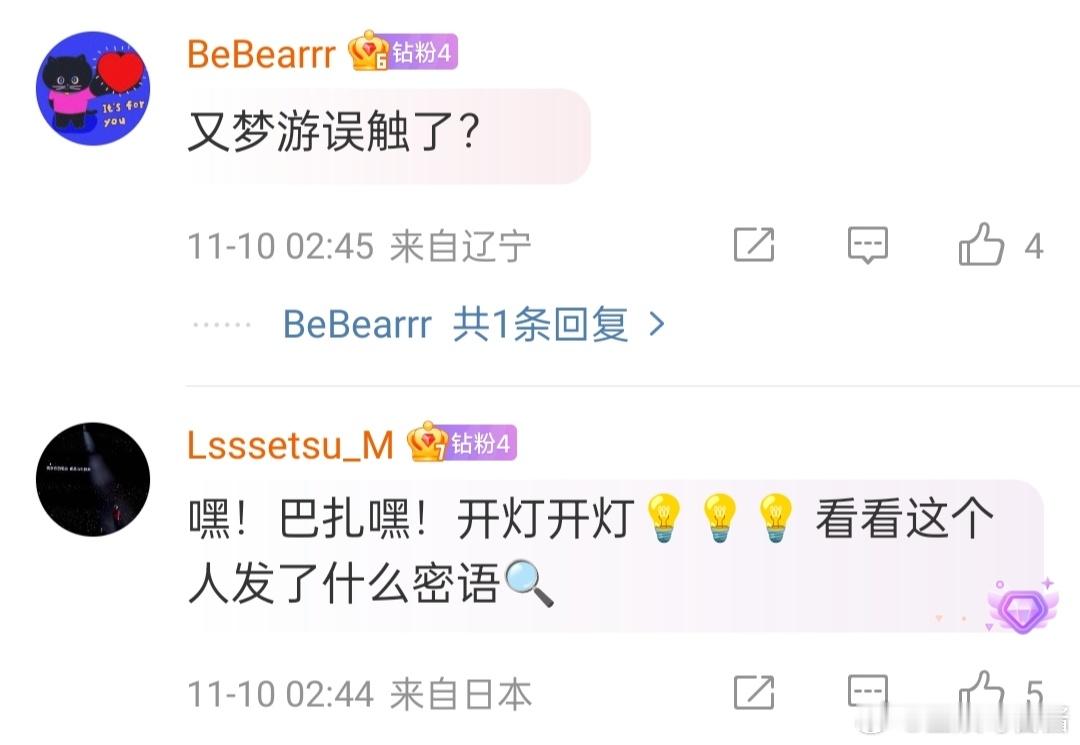Tap the blue BeBearrr name in the reply preview
Image resolution: width=1080 pixels, height=745 pixels.
coord(357,324)
